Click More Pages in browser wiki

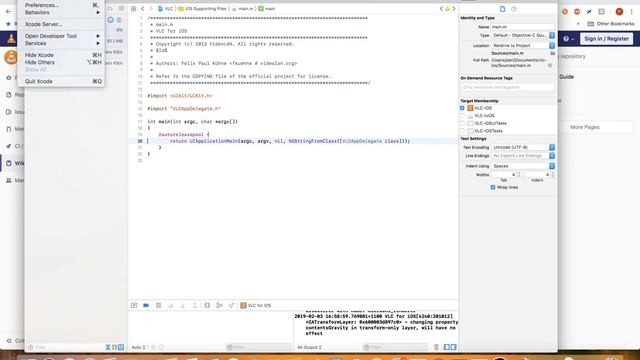tap(584, 127)
